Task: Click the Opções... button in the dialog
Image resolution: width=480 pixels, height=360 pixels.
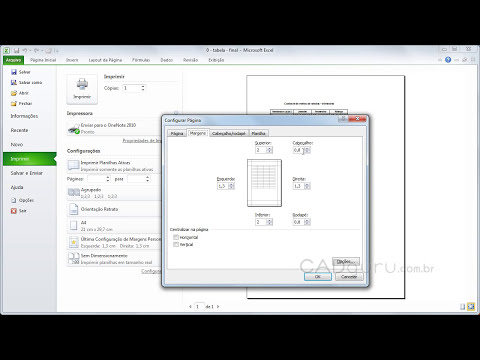Action: [346, 261]
